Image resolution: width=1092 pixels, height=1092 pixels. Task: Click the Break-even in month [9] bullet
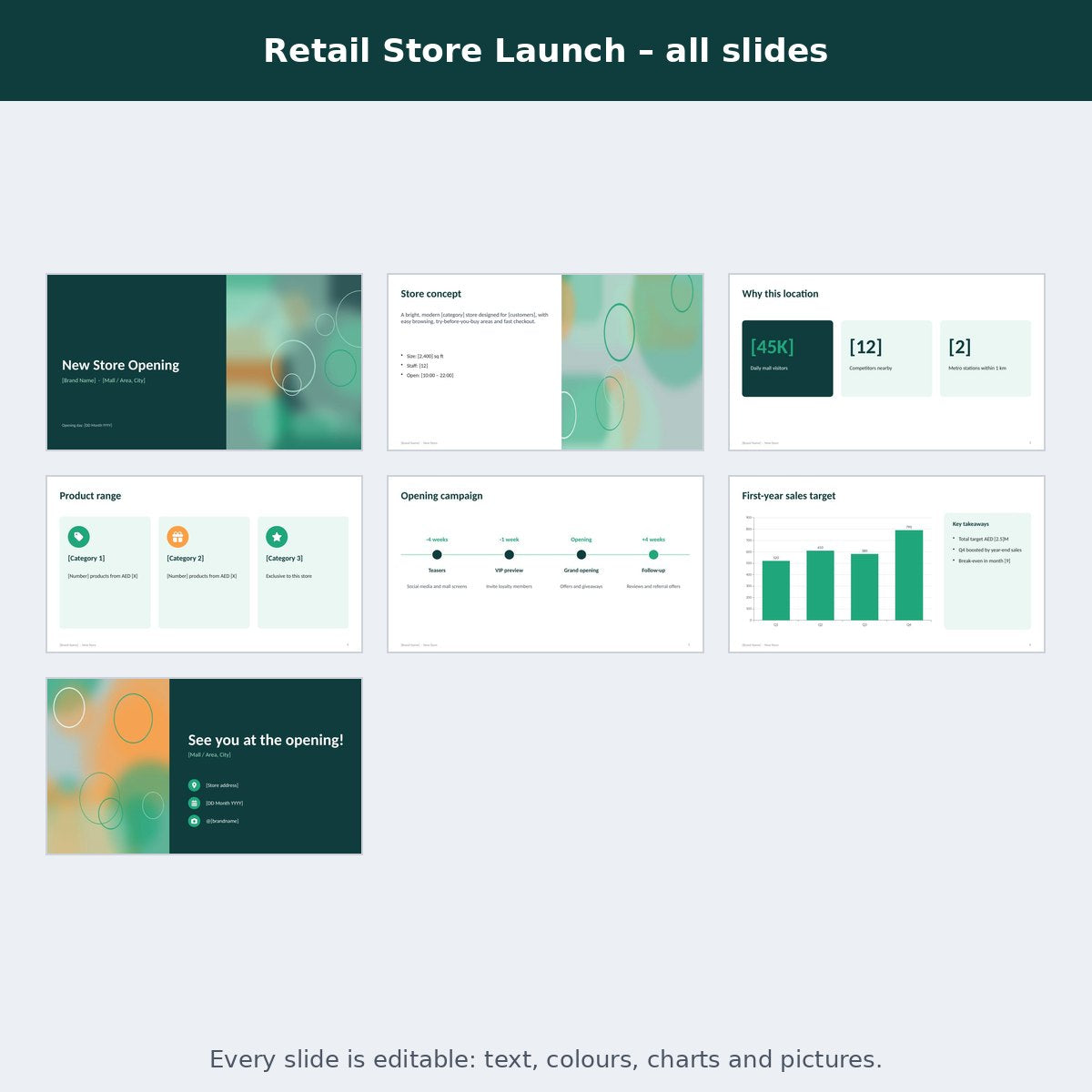(984, 561)
